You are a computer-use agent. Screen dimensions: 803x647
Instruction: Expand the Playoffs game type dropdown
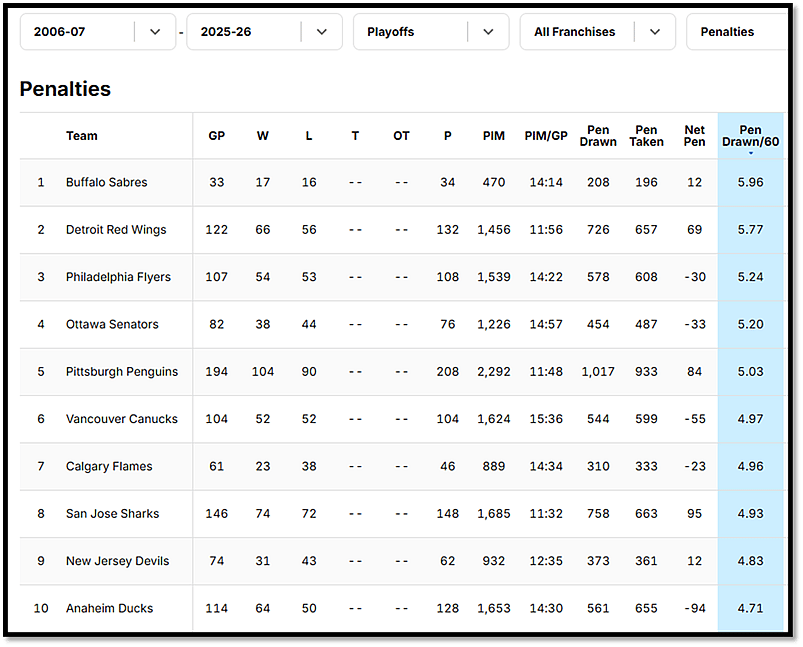(x=431, y=32)
